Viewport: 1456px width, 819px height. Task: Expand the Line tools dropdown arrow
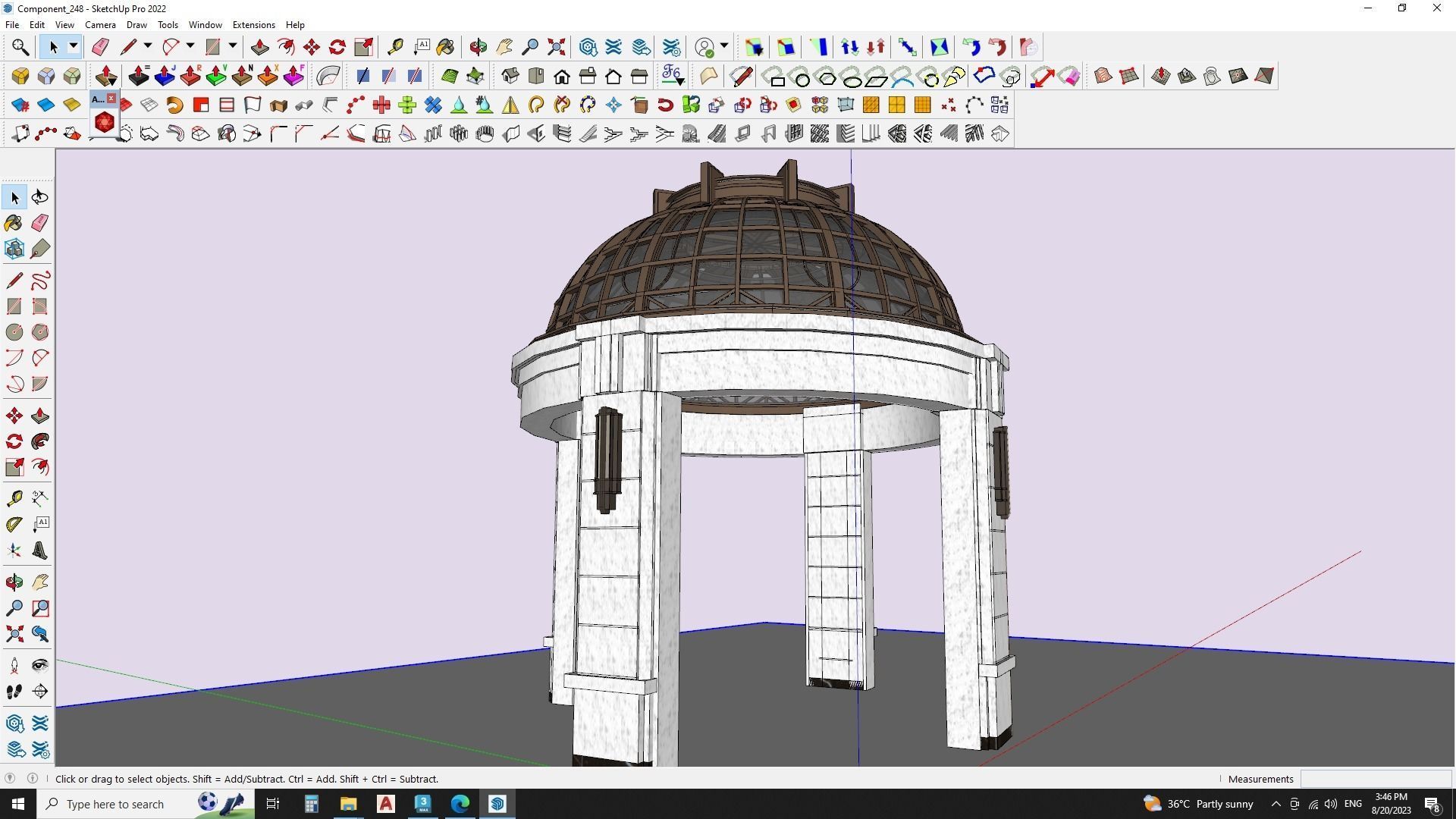148,47
